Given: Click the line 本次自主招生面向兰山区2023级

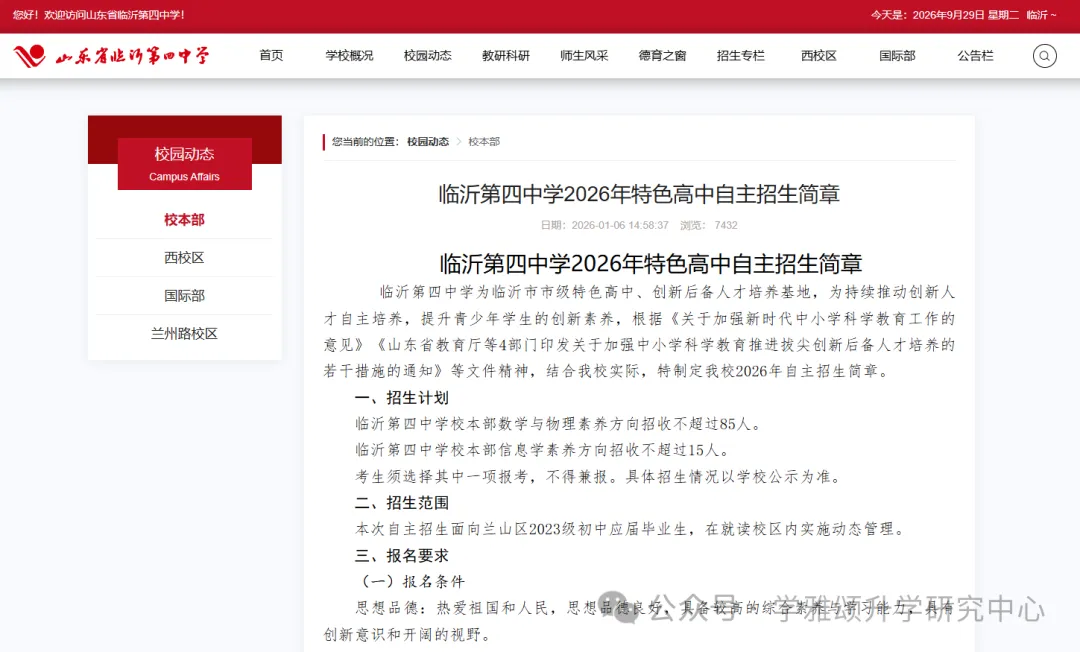Looking at the screenshot, I should pos(631,529).
